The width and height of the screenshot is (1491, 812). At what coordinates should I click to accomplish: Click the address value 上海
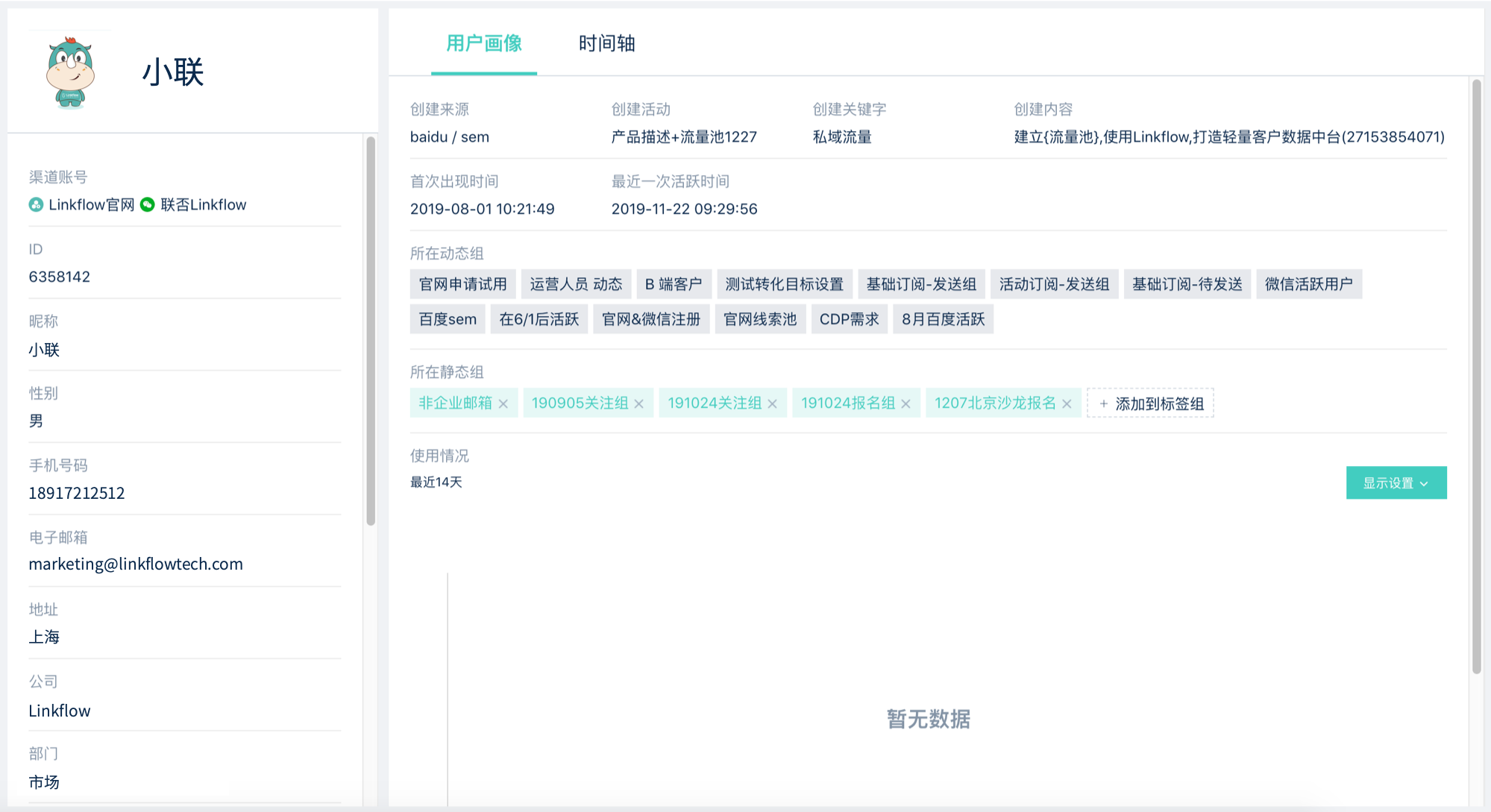44,637
